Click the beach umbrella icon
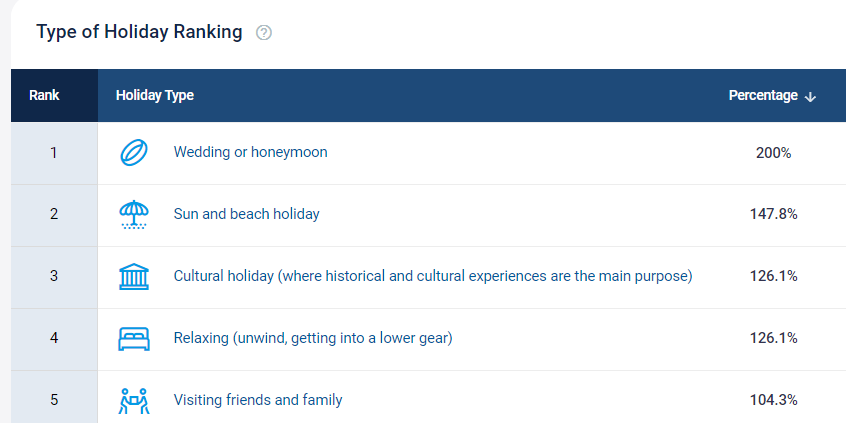This screenshot has height=423, width=846. pyautogui.click(x=134, y=215)
